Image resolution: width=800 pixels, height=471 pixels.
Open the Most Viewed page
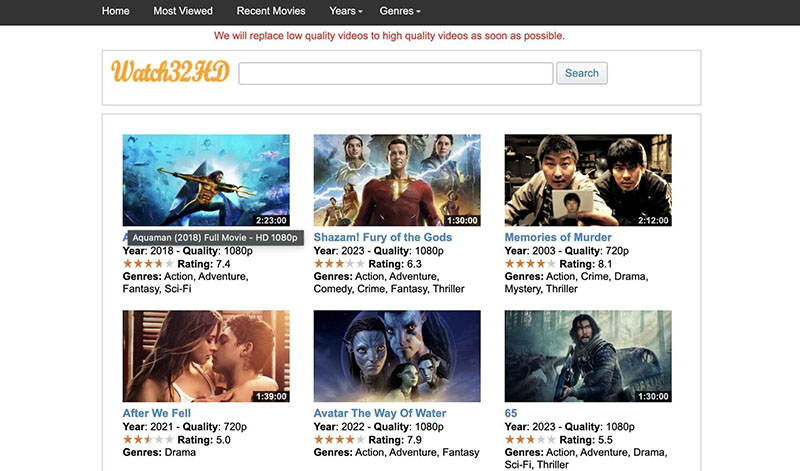(183, 11)
